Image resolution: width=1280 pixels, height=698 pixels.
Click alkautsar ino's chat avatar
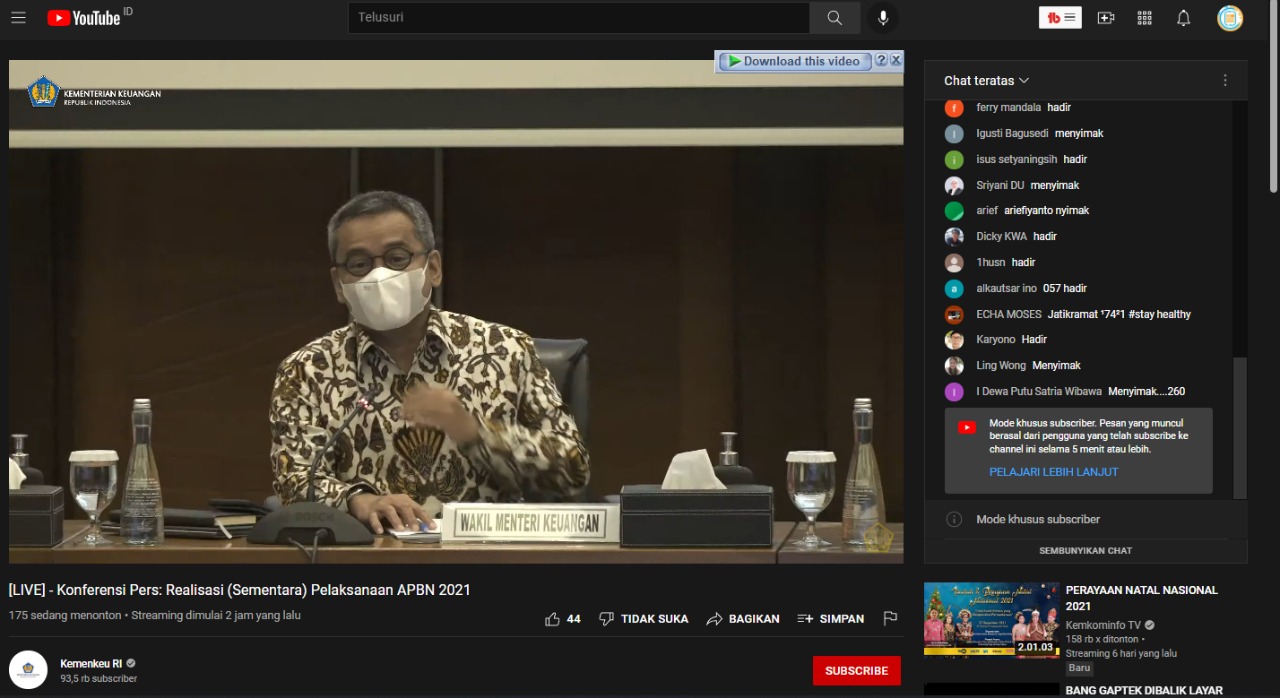955,289
